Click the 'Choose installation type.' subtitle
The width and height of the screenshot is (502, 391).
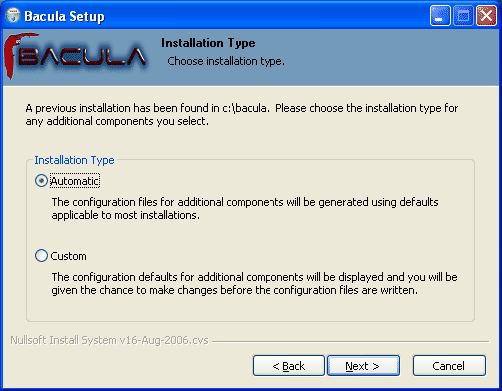point(226,61)
